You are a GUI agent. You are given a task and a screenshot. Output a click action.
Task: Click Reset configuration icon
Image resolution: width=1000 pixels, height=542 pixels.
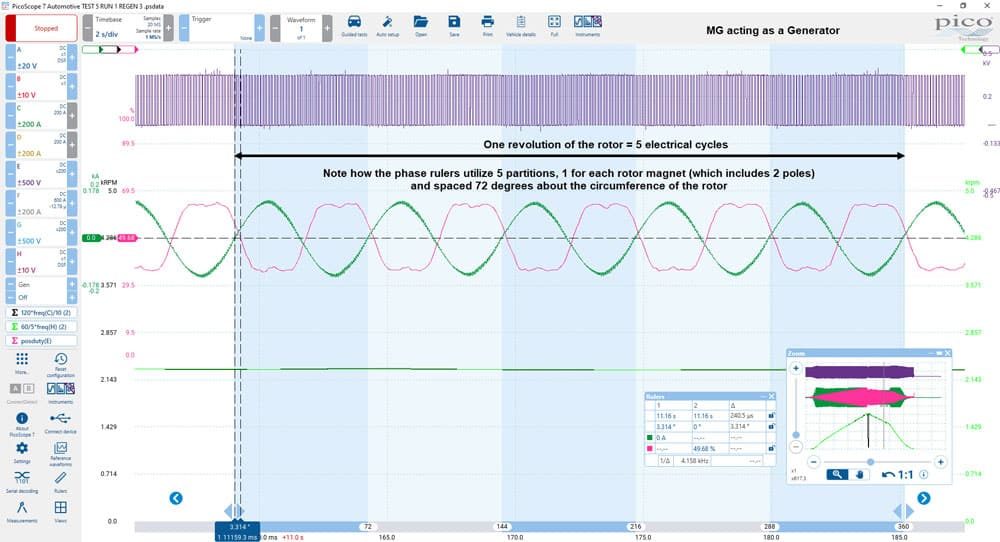pyautogui.click(x=61, y=363)
